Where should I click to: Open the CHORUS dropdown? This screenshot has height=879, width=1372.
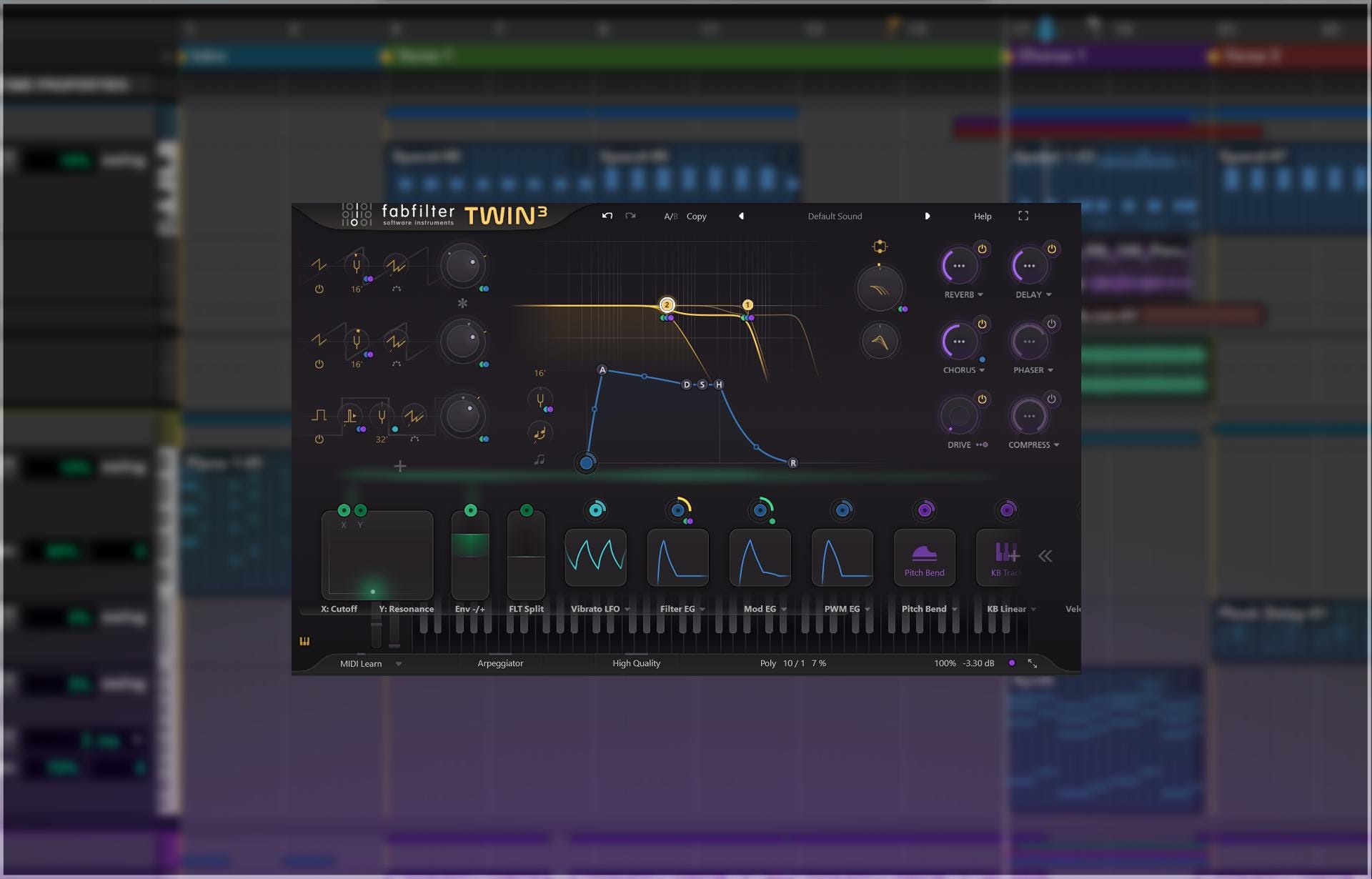click(x=963, y=370)
